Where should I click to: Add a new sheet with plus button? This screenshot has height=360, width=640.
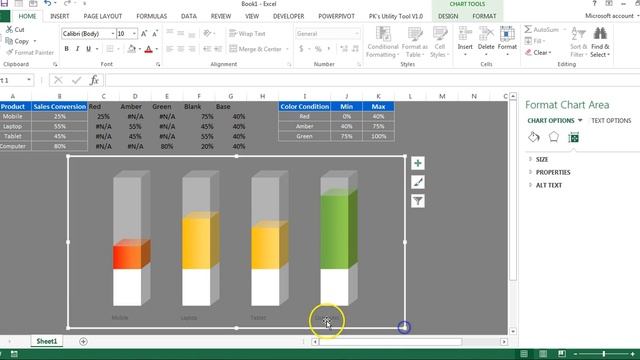coord(83,341)
